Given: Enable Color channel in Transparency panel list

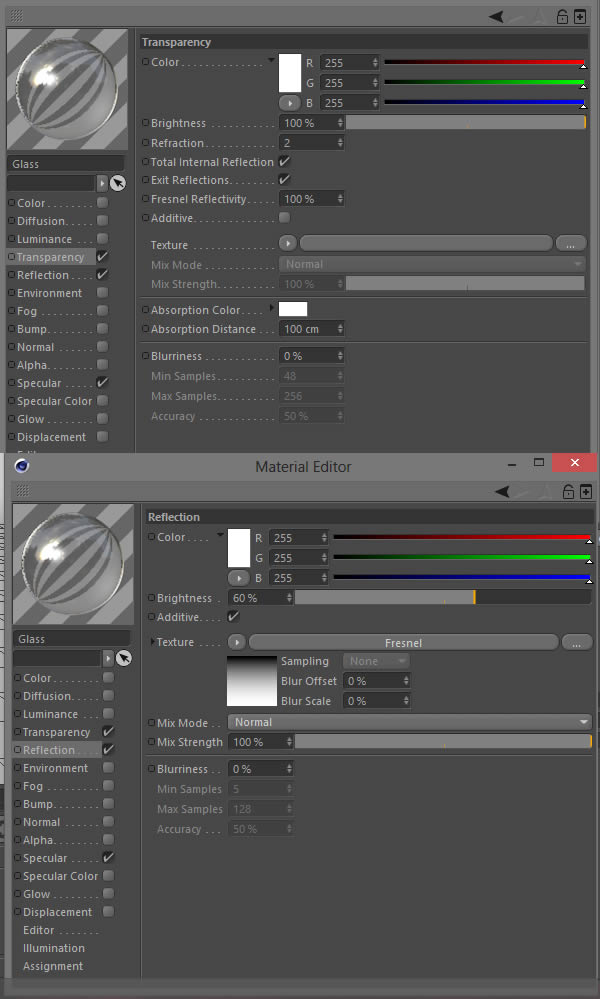Looking at the screenshot, I should click(102, 203).
